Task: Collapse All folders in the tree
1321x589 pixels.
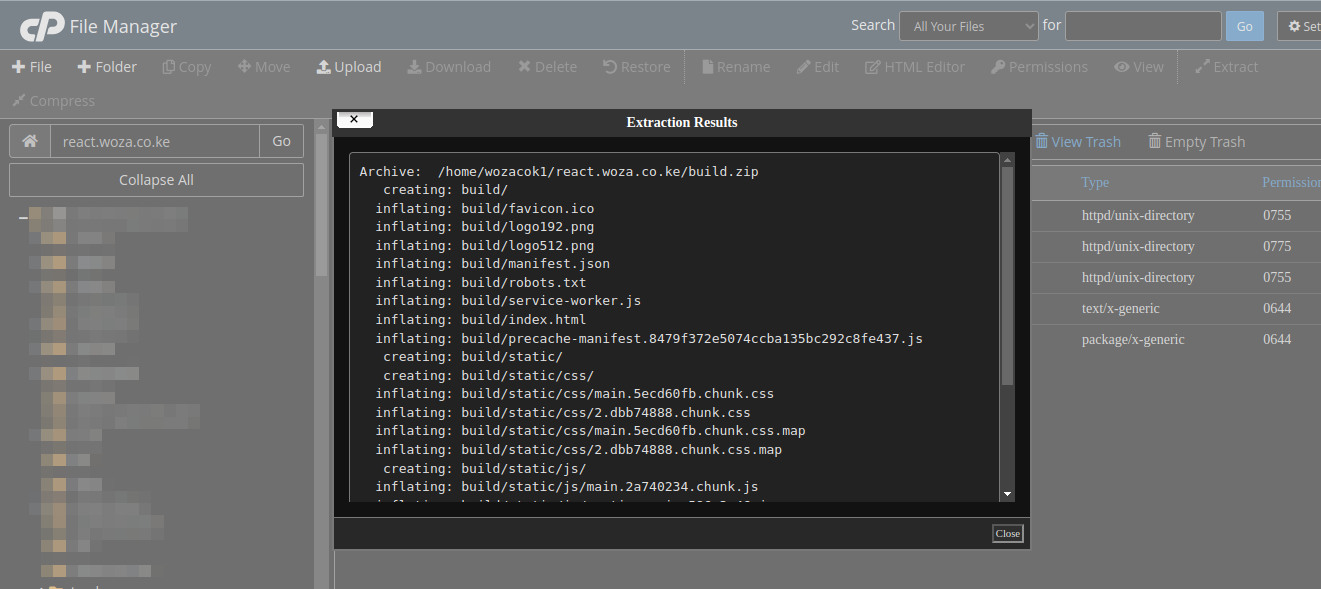Action: [156, 180]
